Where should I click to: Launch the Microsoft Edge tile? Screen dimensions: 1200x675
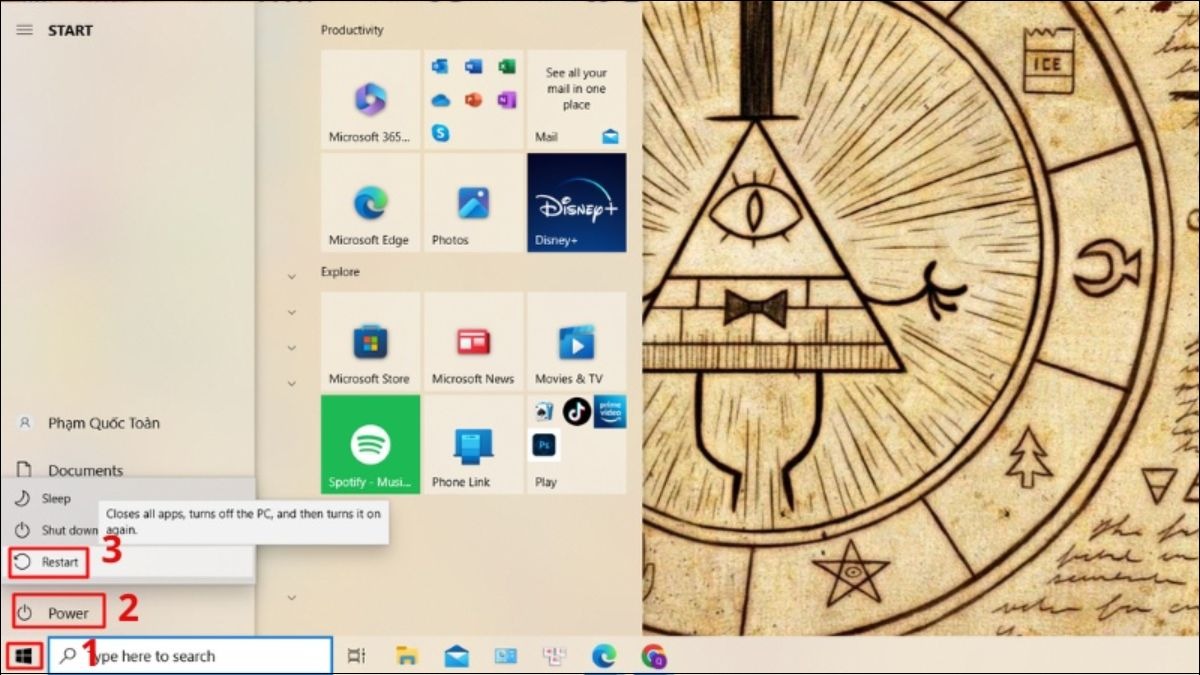(370, 202)
